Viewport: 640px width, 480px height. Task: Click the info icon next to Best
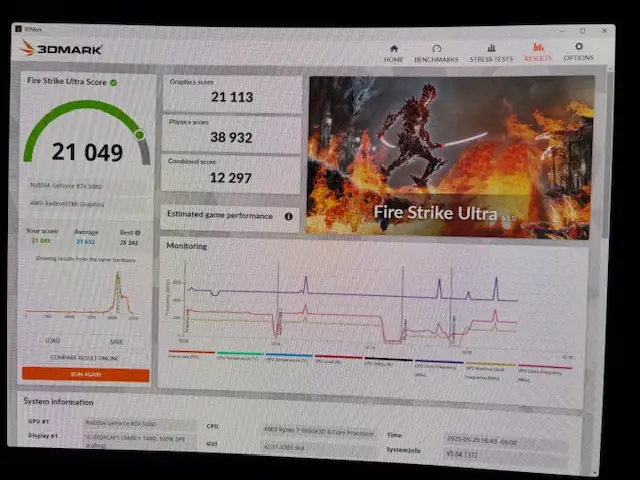(x=138, y=233)
